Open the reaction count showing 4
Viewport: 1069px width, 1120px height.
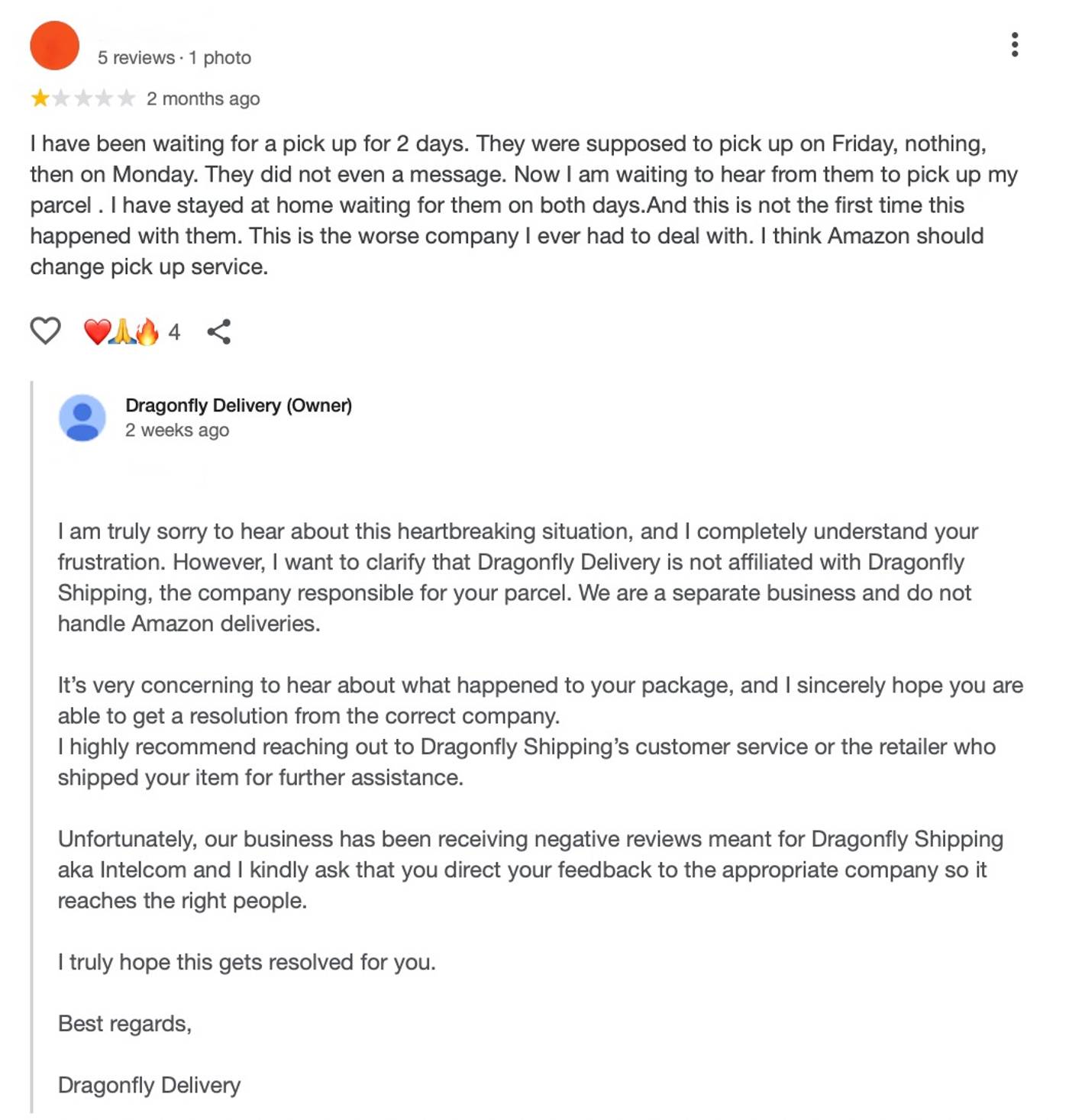pyautogui.click(x=174, y=332)
